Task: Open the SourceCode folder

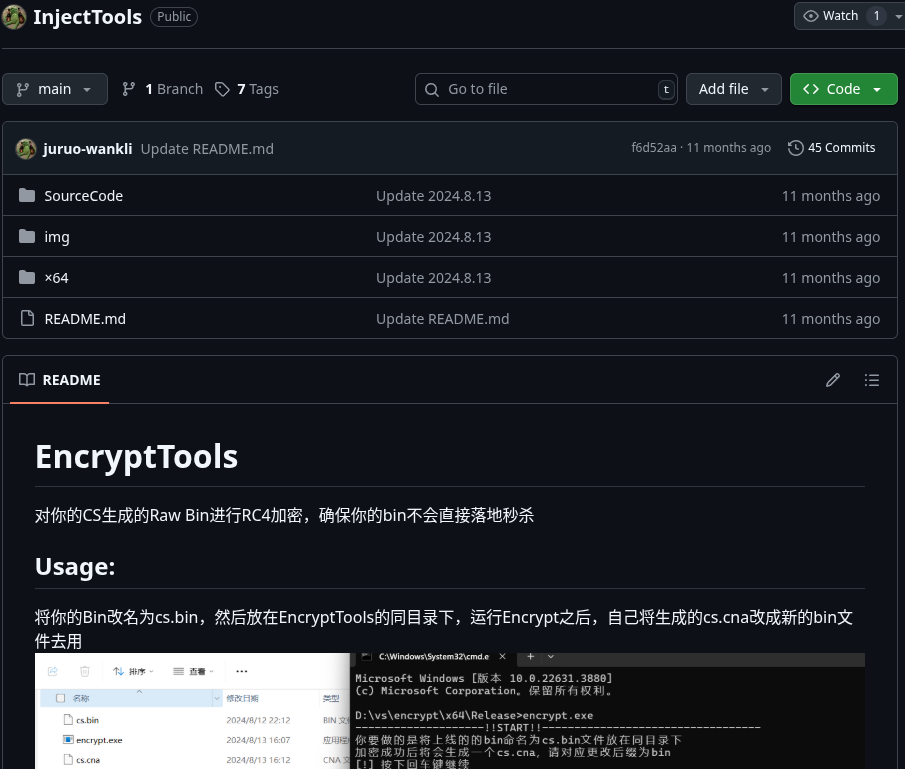Action: pyautogui.click(x=83, y=196)
